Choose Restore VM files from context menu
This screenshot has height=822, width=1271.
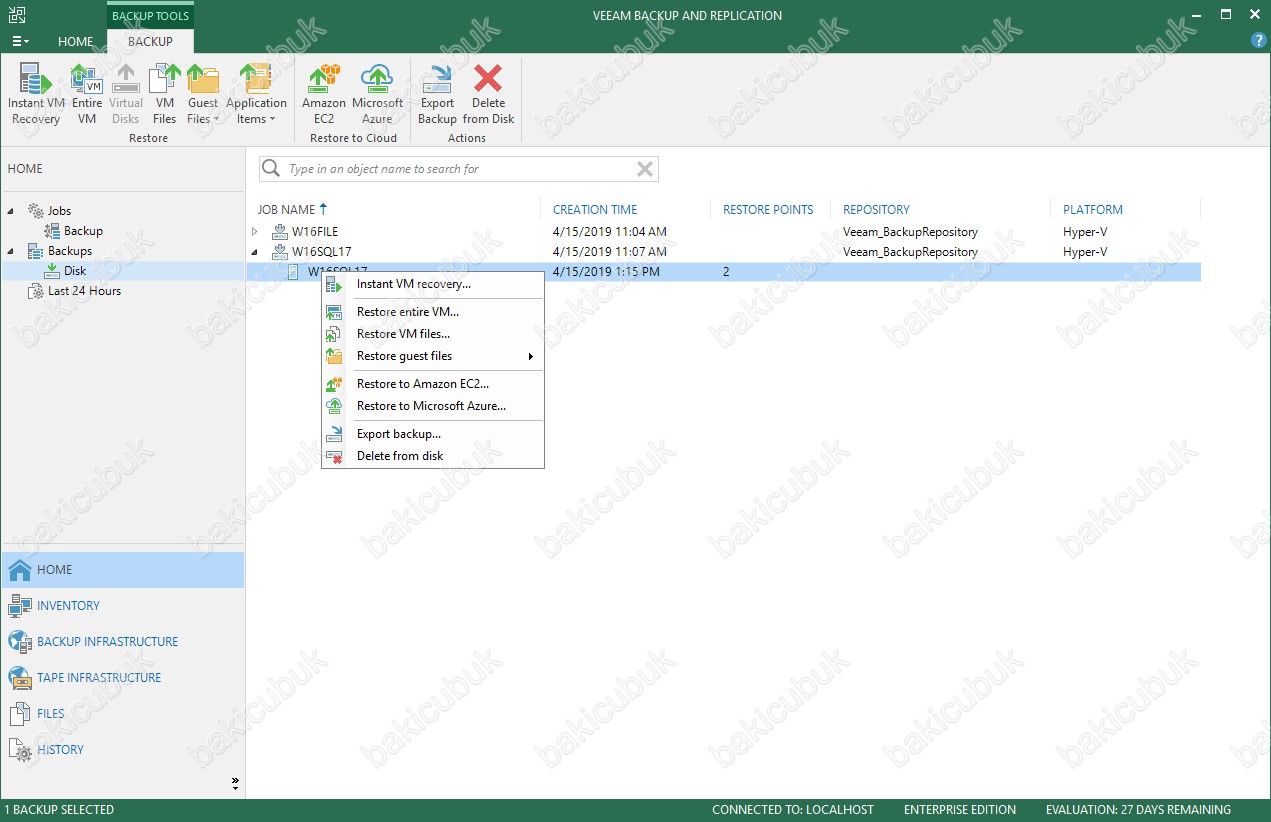[x=433, y=334]
